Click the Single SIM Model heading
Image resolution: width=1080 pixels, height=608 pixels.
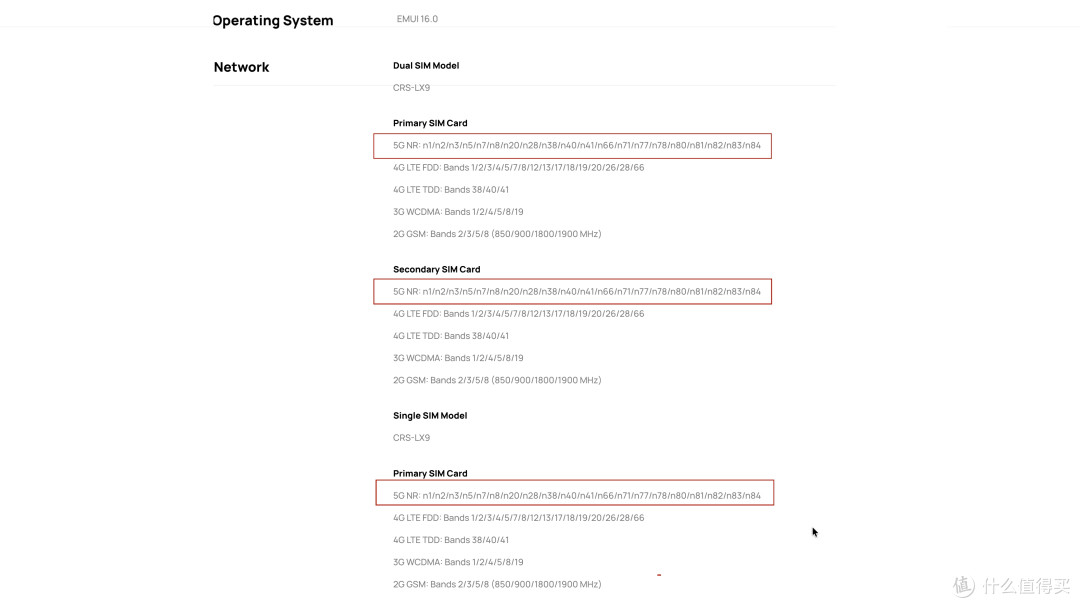tap(430, 416)
